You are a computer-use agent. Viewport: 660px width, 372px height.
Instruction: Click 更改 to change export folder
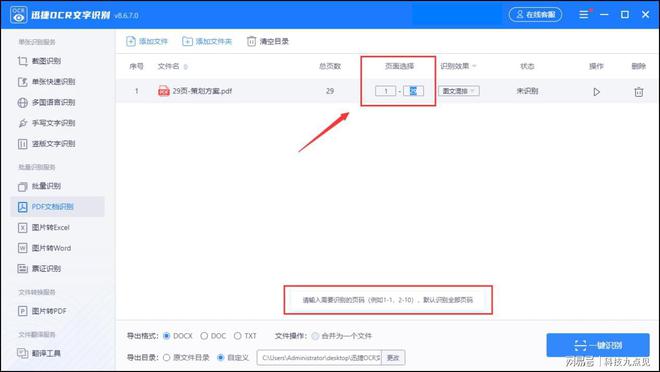tap(393, 358)
